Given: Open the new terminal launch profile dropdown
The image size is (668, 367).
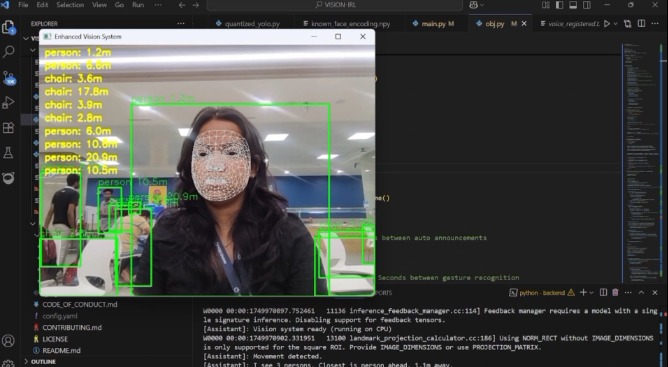Looking at the screenshot, I should pos(591,293).
